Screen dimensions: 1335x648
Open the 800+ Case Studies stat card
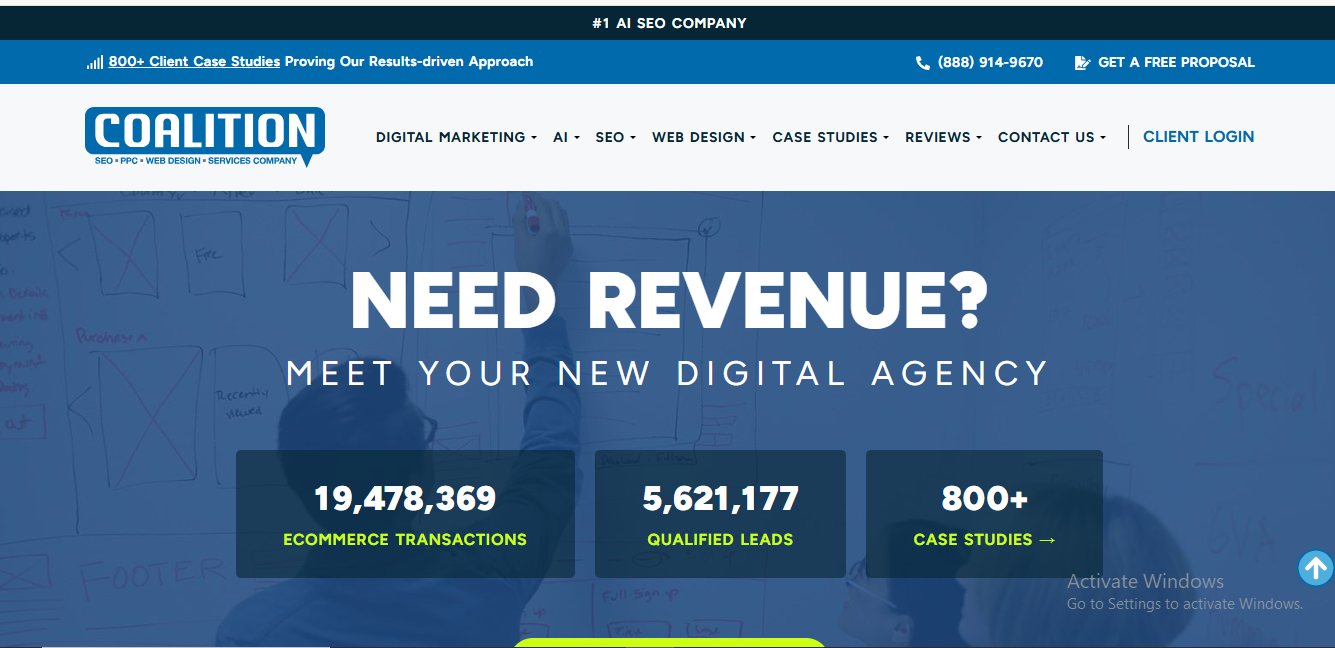(984, 514)
